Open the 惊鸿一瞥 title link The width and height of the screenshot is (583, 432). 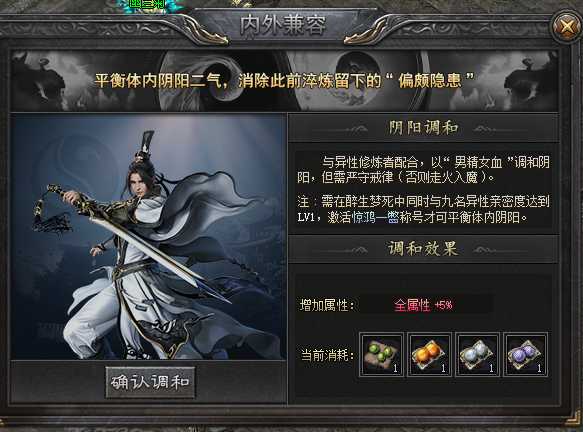376,217
